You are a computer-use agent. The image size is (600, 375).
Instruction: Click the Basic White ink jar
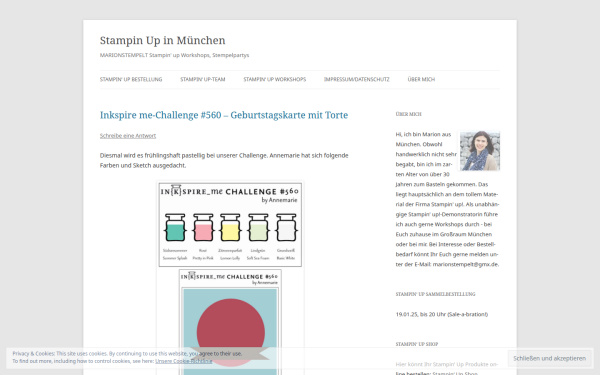tap(286, 228)
